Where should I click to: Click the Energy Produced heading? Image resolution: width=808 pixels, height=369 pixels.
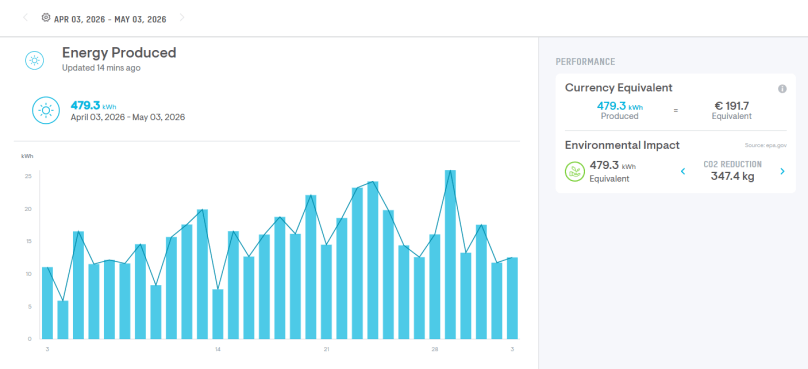pyautogui.click(x=119, y=53)
